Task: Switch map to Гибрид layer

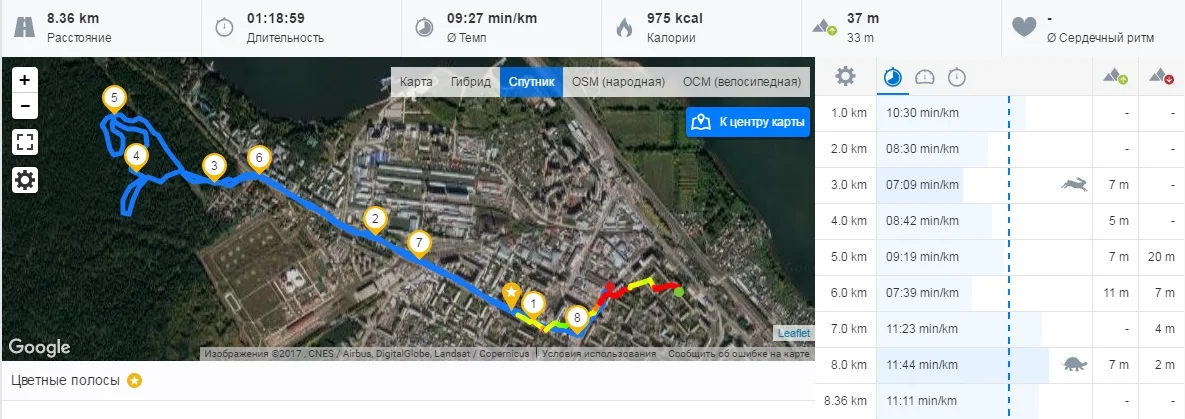Action: (x=470, y=82)
